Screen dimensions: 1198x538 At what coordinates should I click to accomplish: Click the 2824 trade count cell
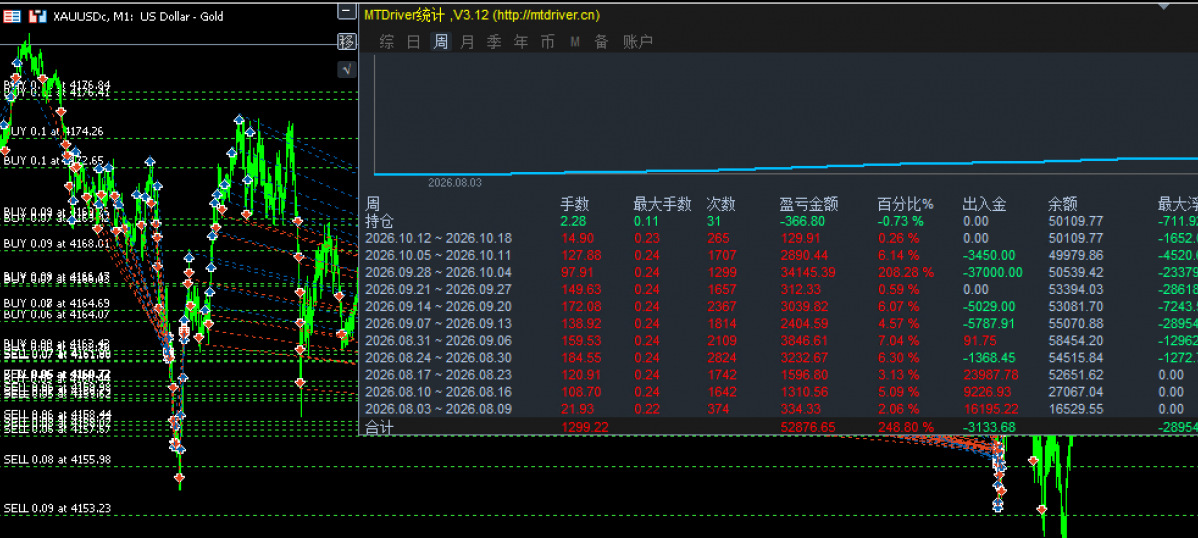click(722, 358)
